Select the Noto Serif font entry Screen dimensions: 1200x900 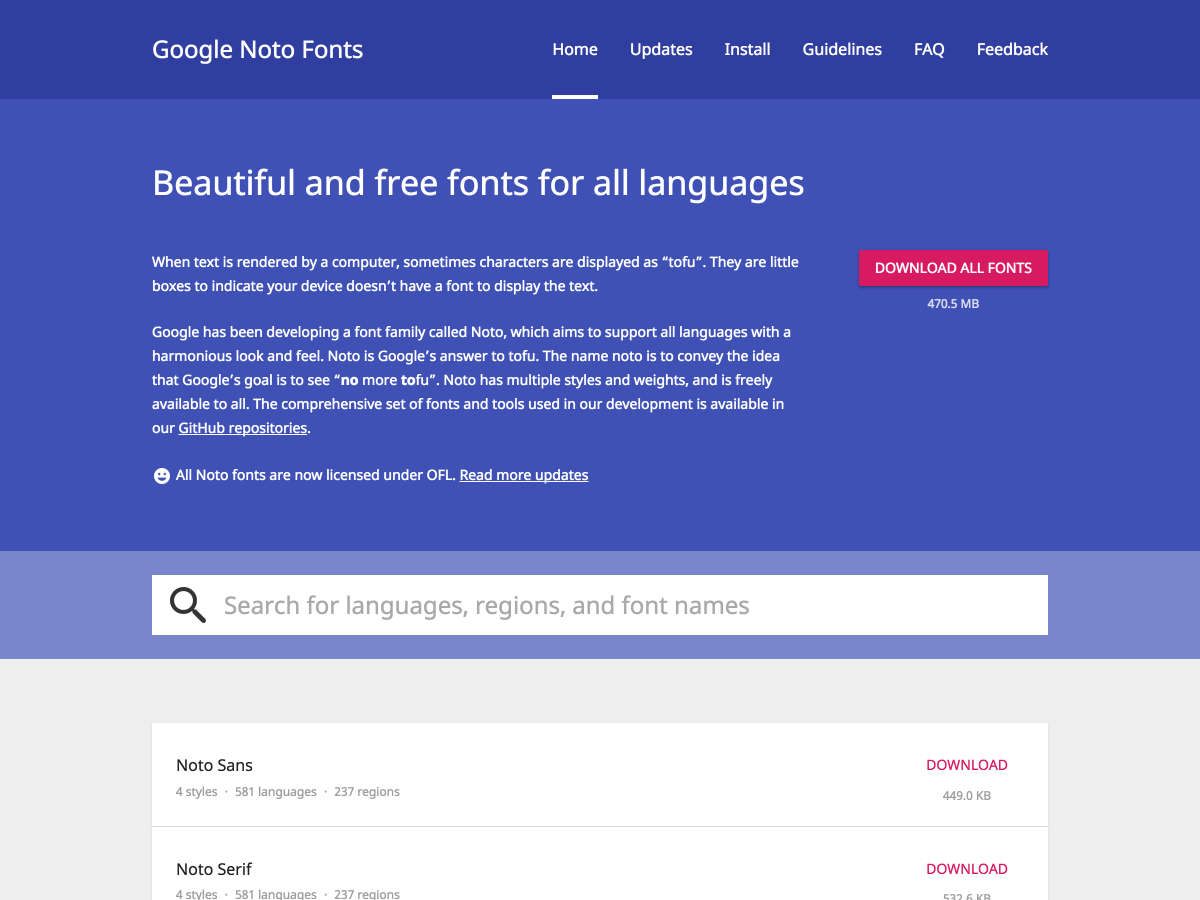tap(214, 869)
